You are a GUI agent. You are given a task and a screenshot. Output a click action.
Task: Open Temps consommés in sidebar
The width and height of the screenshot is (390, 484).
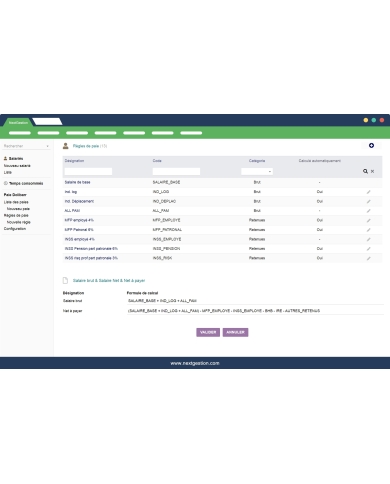coord(26,183)
